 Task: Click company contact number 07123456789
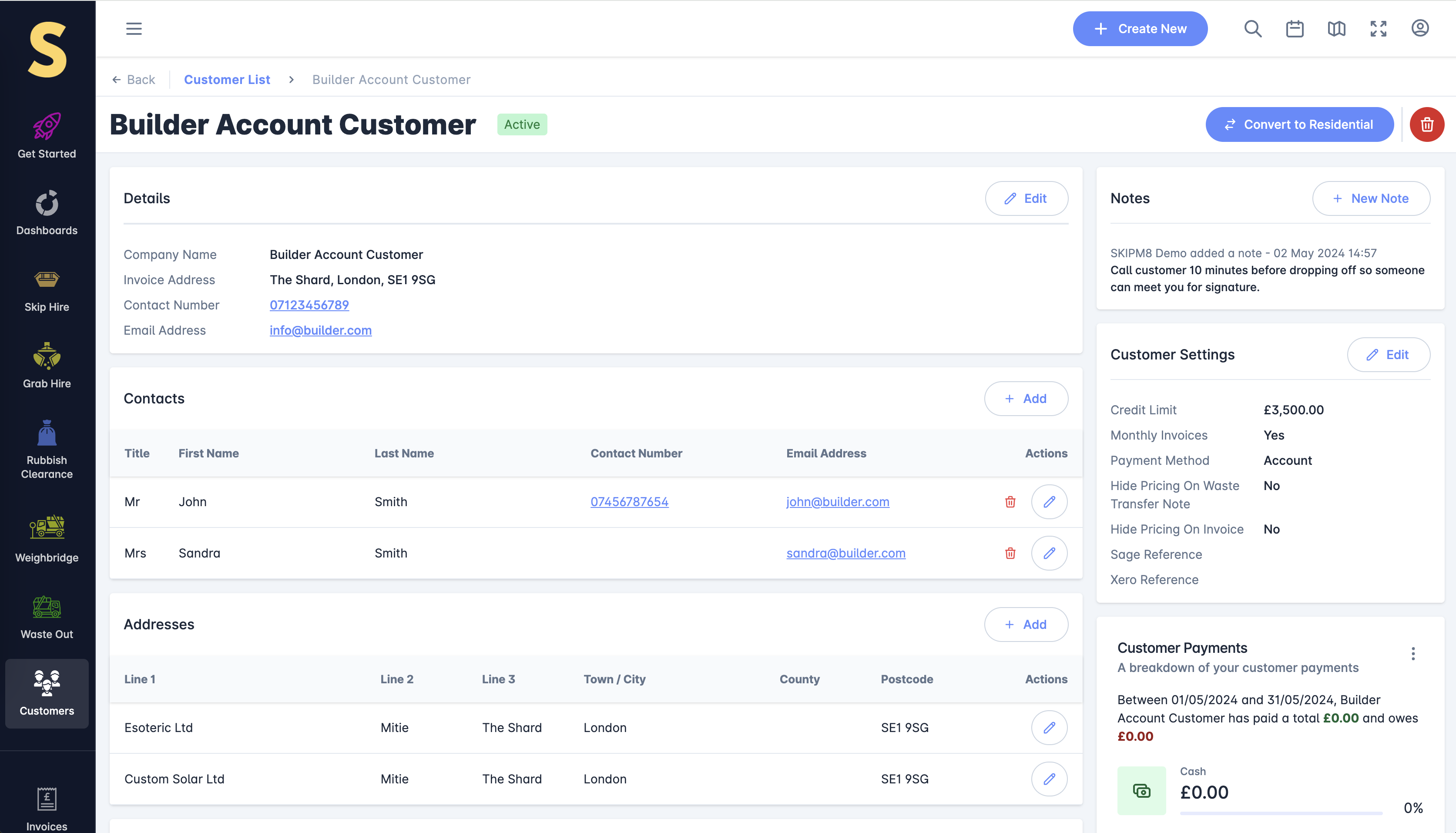309,305
